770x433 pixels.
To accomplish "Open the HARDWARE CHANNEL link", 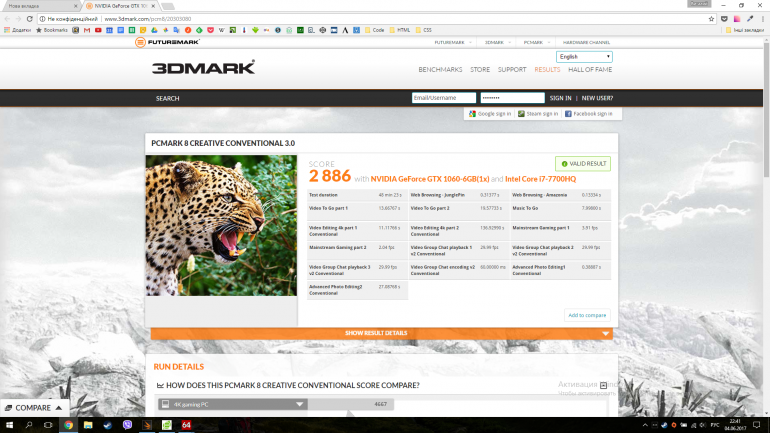I will [586, 42].
